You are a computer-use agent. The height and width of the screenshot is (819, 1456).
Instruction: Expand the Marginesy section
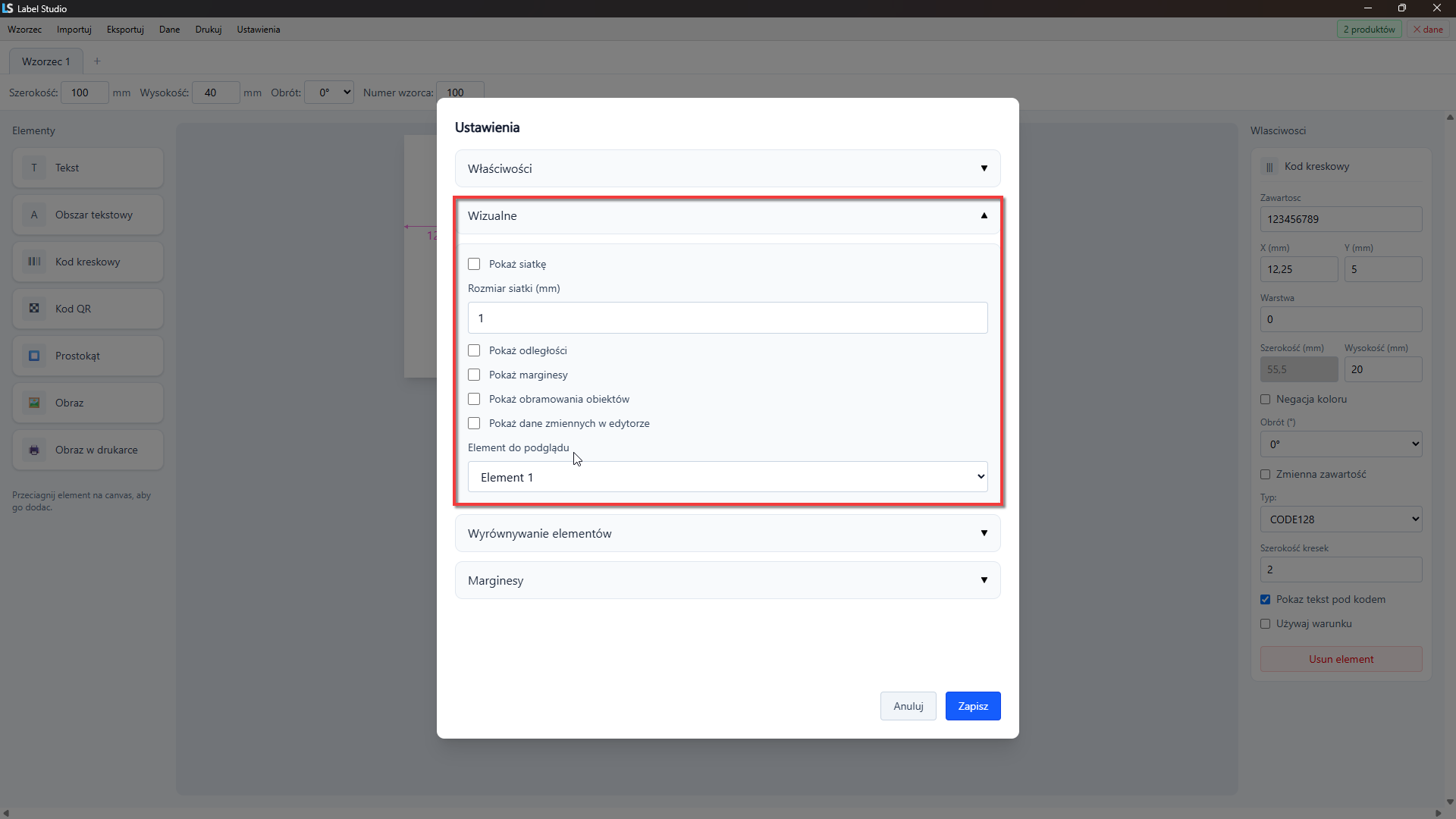[x=727, y=580]
